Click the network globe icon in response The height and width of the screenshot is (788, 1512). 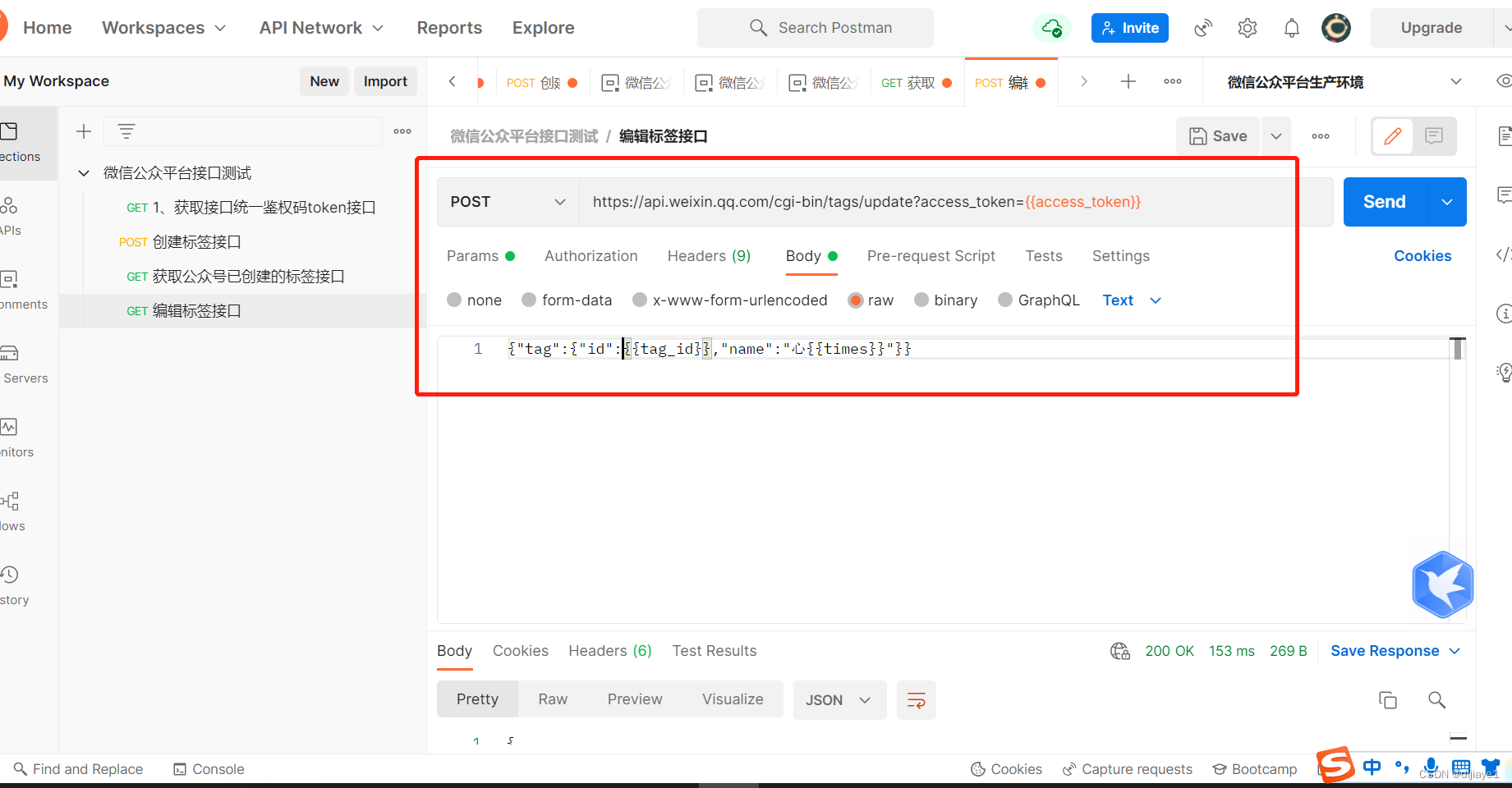(1120, 651)
